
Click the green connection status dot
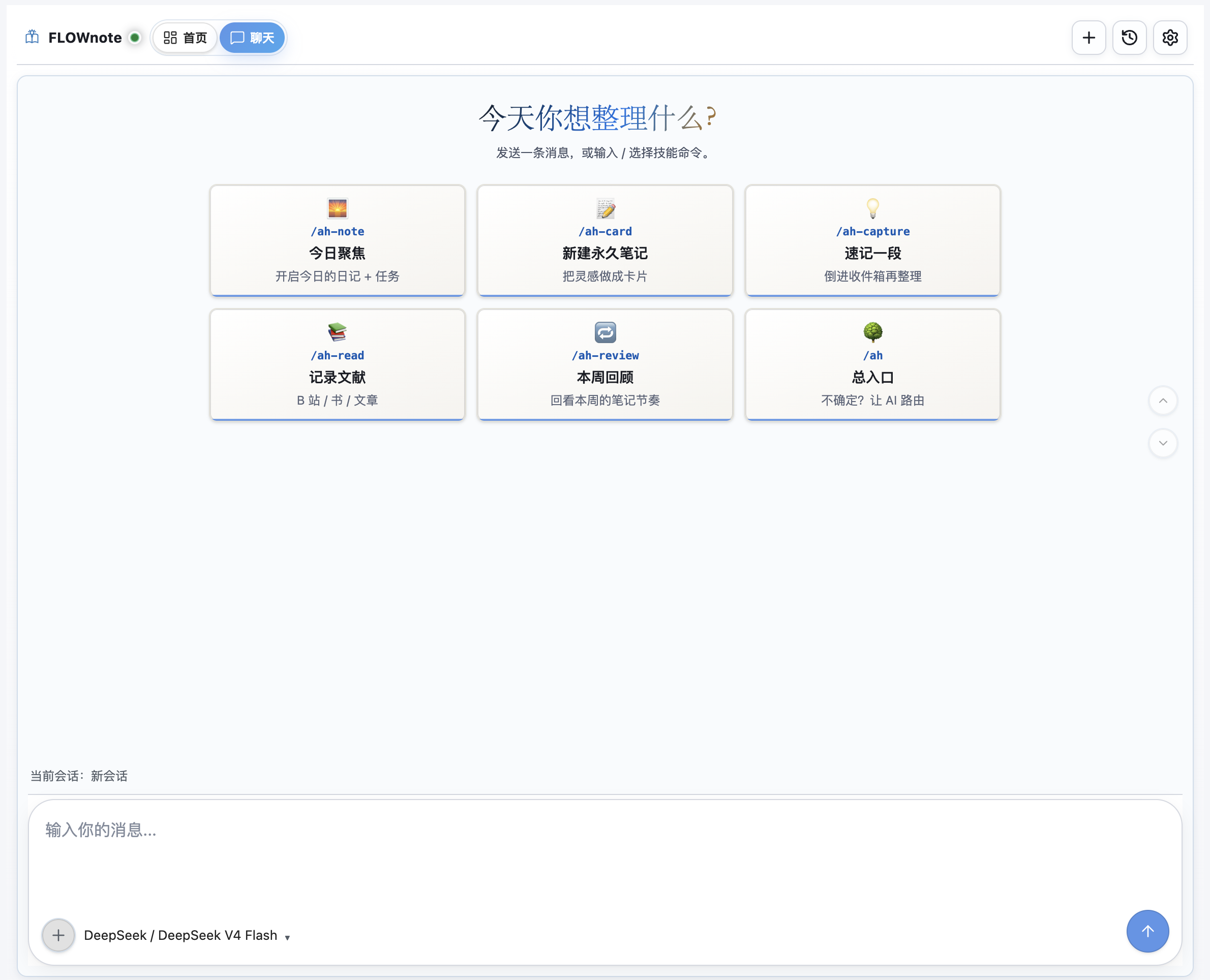134,38
